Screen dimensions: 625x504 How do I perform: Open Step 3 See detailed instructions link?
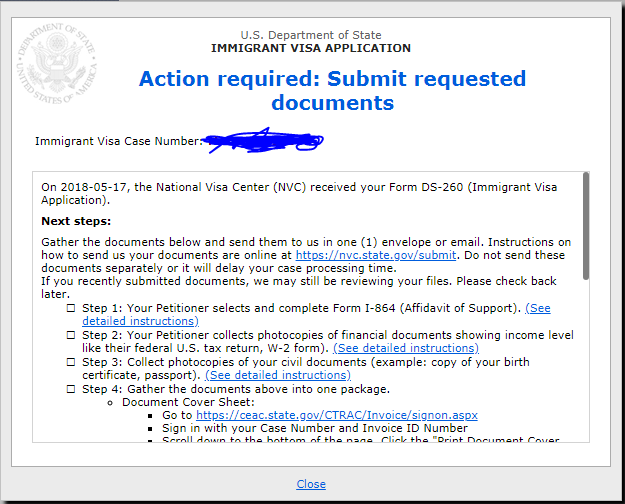pyautogui.click(x=278, y=375)
